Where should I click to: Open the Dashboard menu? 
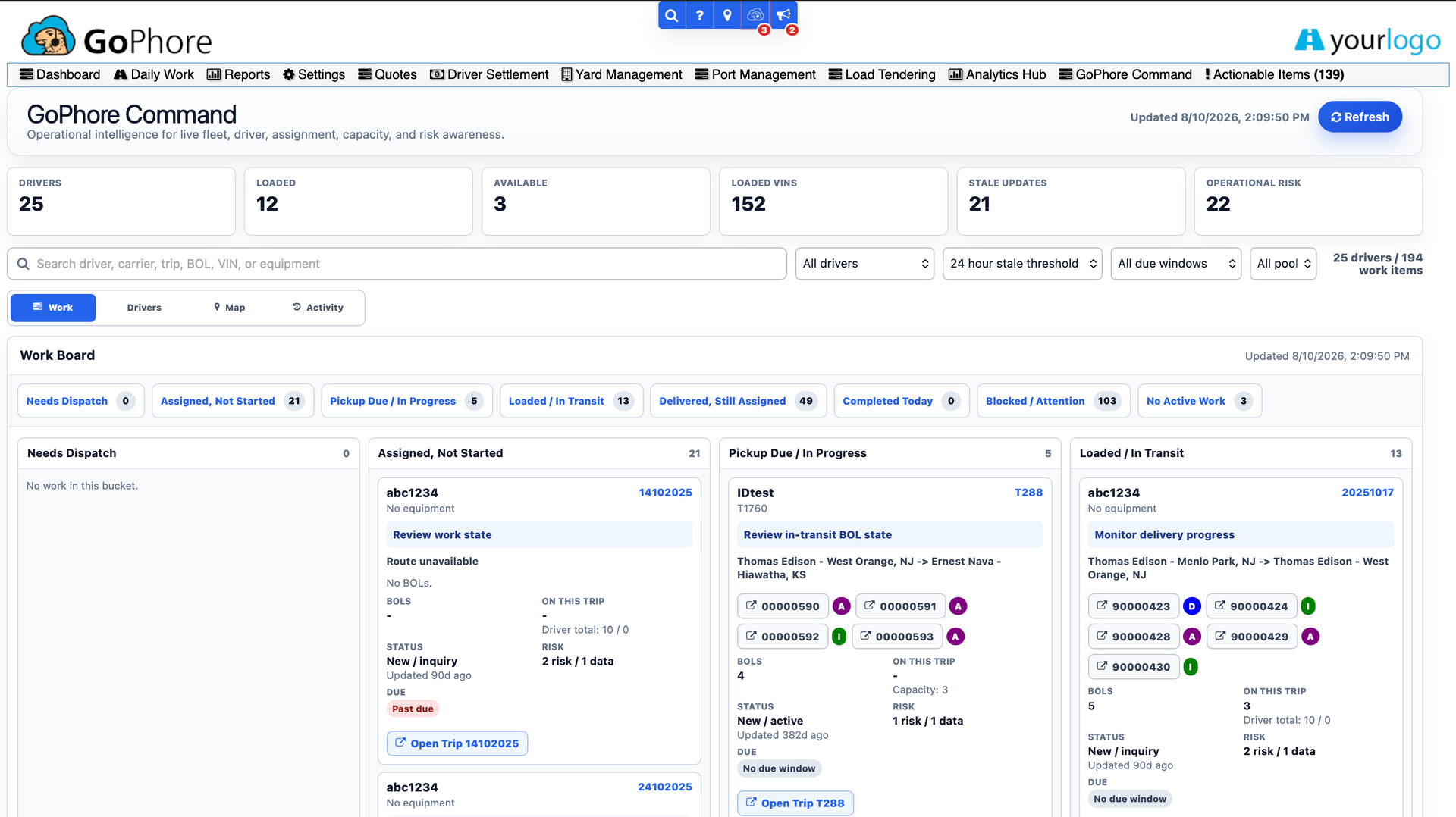coord(60,74)
